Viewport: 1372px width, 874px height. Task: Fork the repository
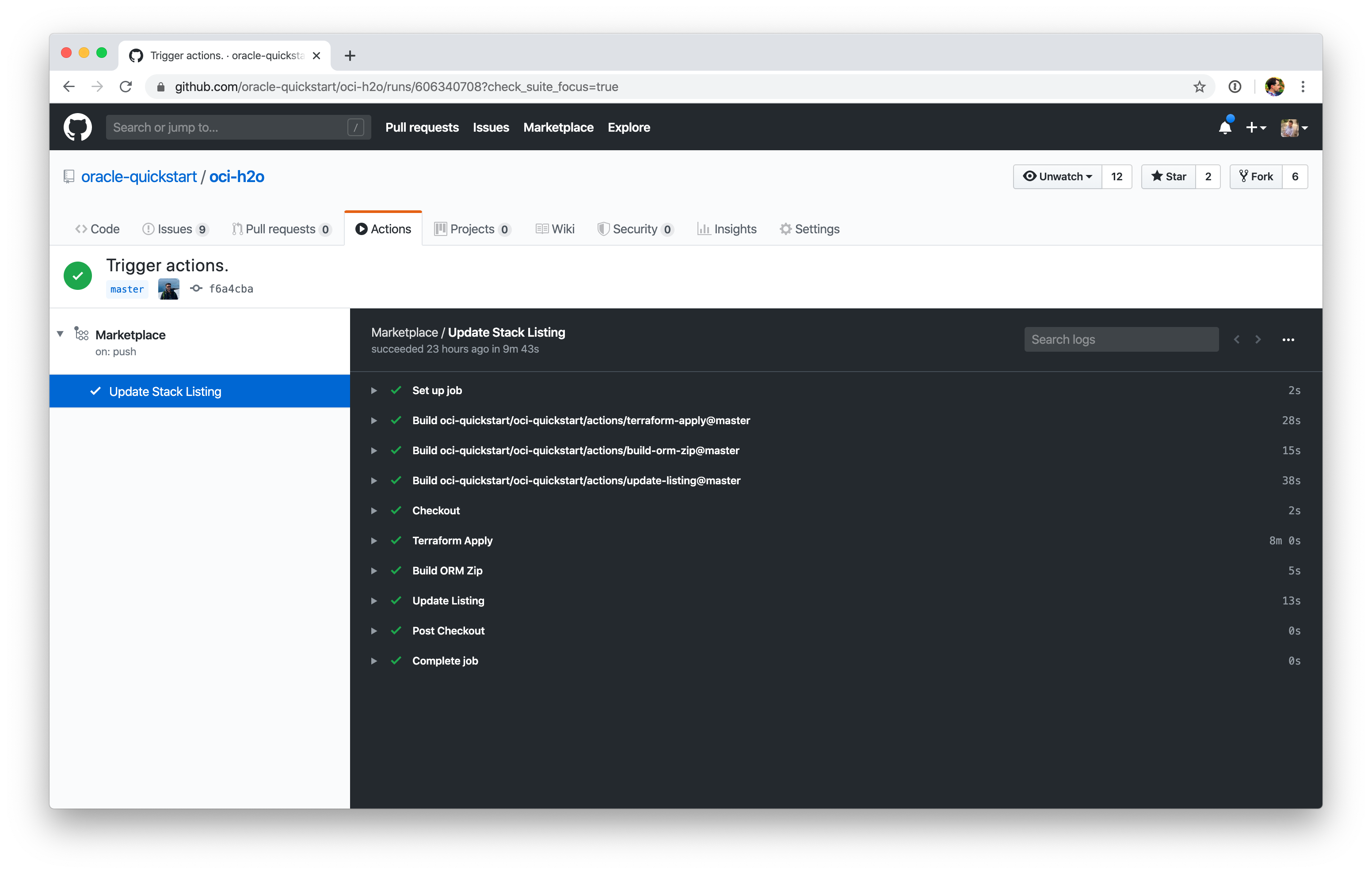[x=1256, y=177]
